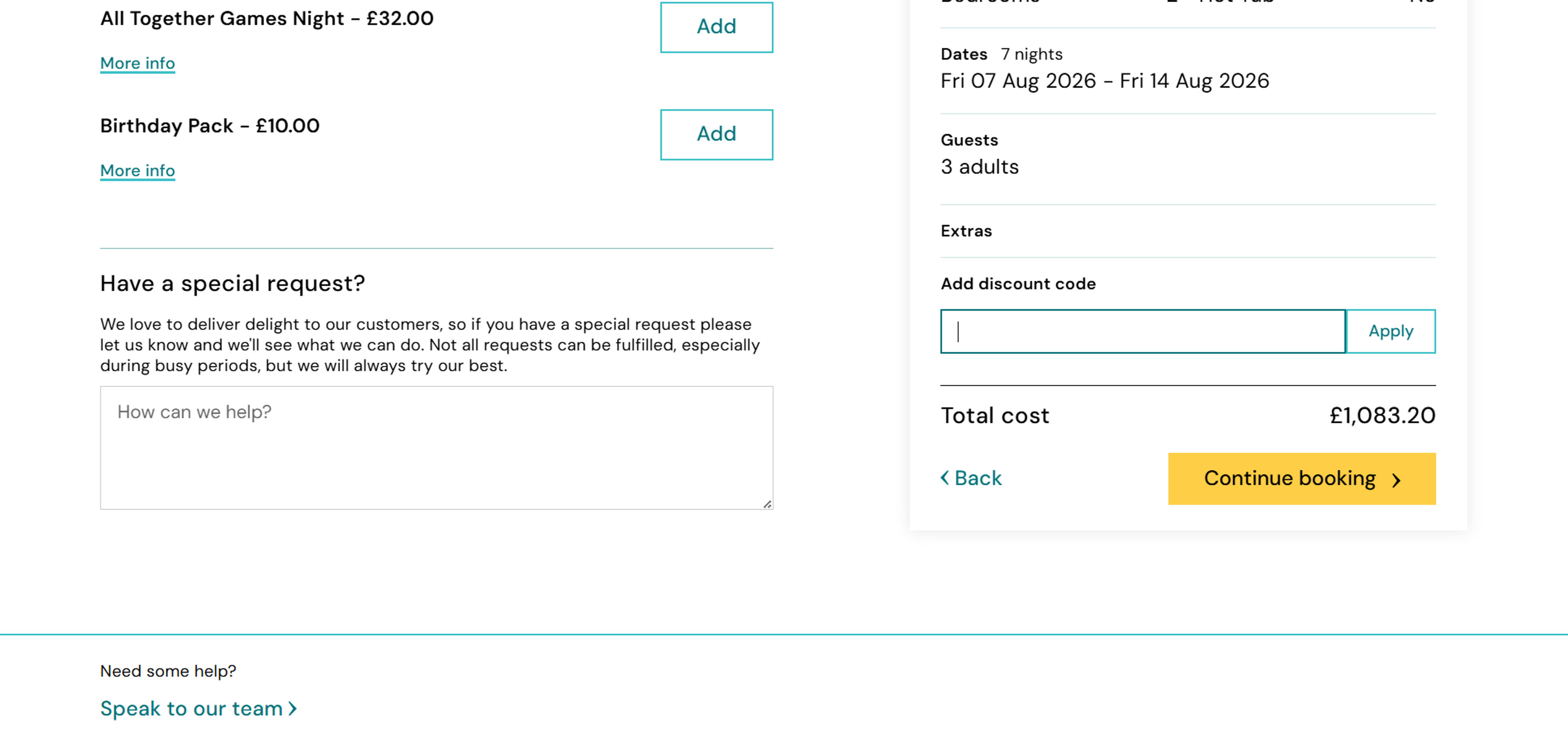Add the Birthday Pack extra

pyautogui.click(x=716, y=134)
